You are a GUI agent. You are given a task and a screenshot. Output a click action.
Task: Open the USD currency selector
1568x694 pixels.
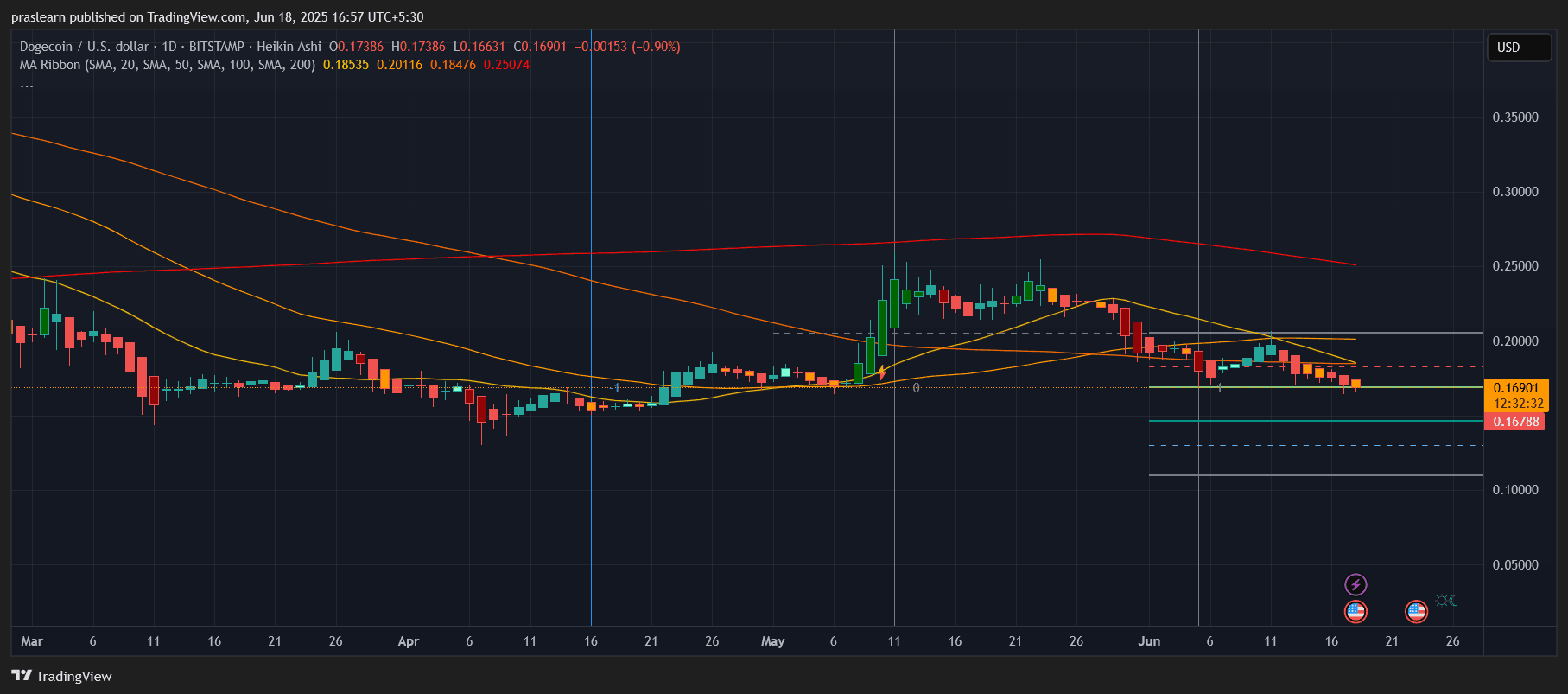click(1518, 48)
